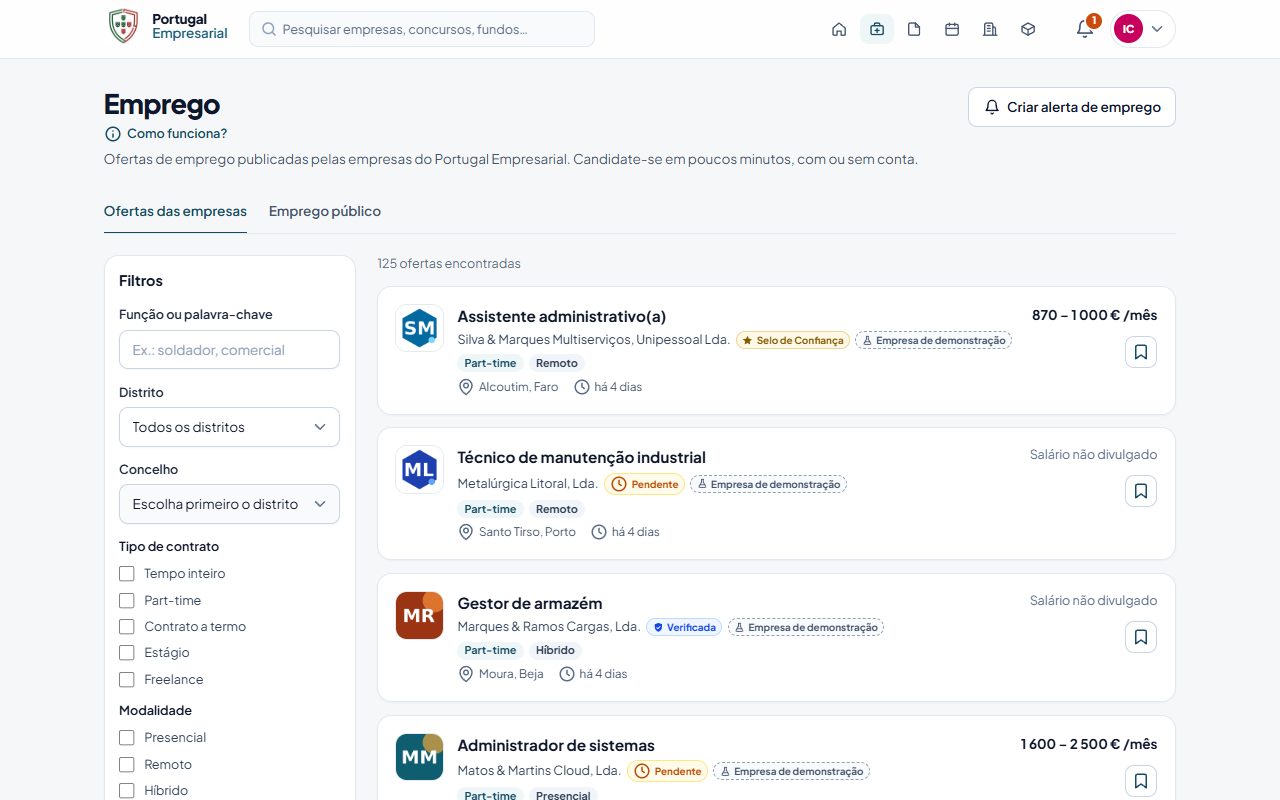The height and width of the screenshot is (800, 1280).
Task: Switch to the Ofertas das empresas tab
Action: pos(175,212)
